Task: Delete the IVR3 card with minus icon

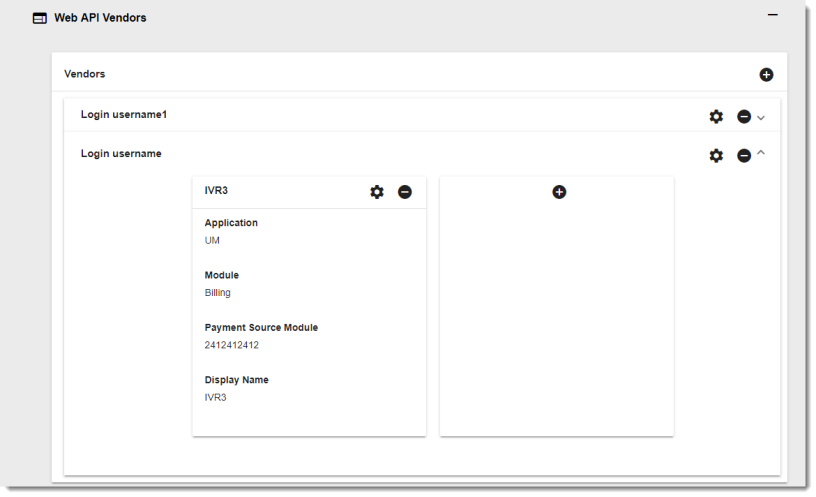Action: coord(405,192)
